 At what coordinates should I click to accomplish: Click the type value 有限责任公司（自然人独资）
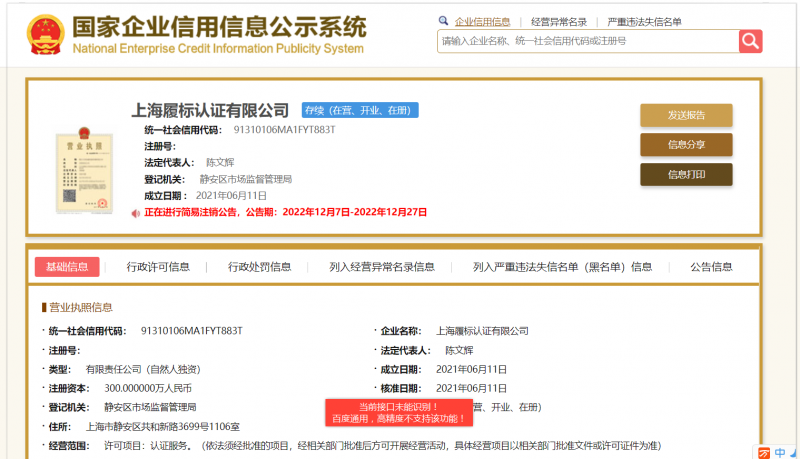pos(143,369)
